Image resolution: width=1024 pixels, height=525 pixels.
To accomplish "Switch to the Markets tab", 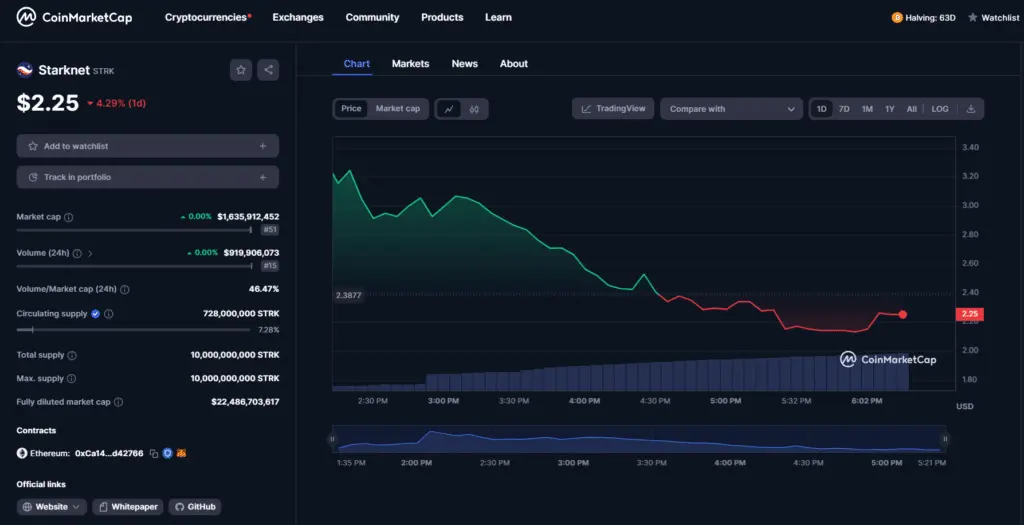I will [410, 64].
